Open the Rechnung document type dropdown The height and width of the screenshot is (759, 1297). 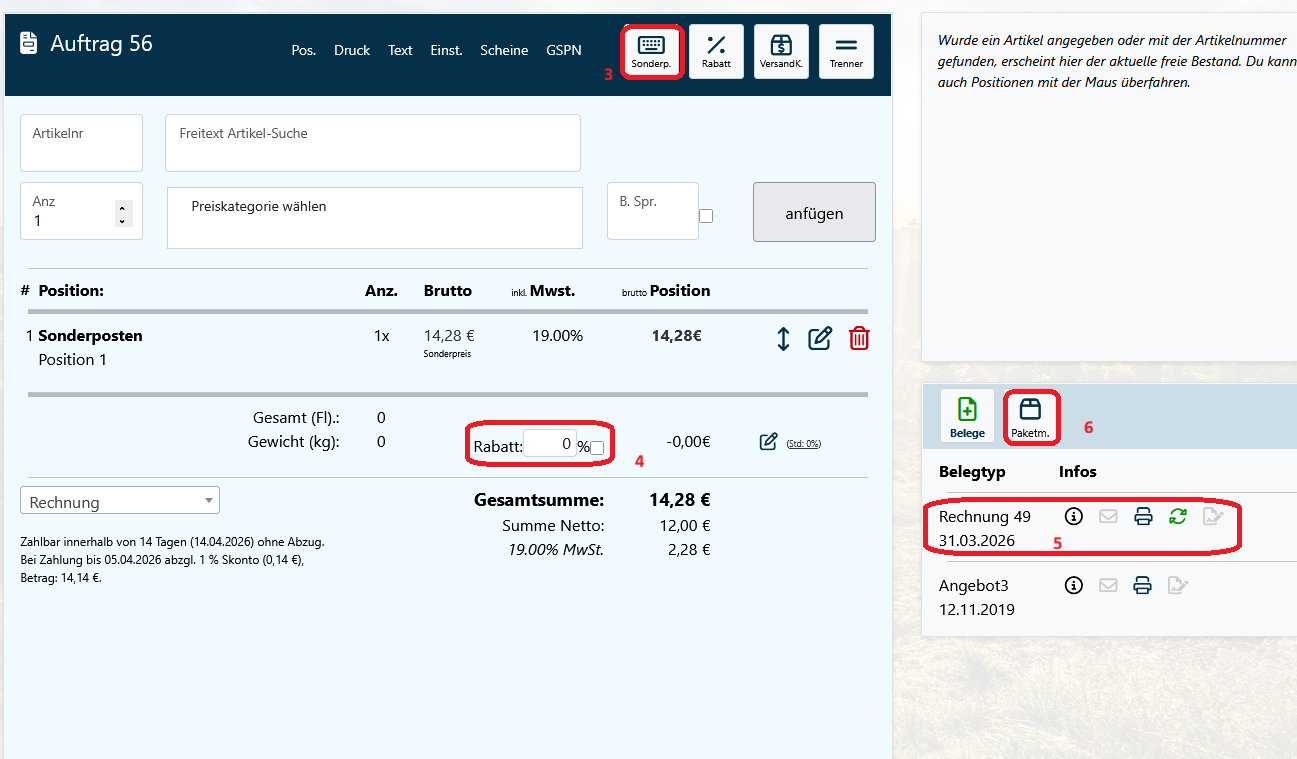click(120, 501)
